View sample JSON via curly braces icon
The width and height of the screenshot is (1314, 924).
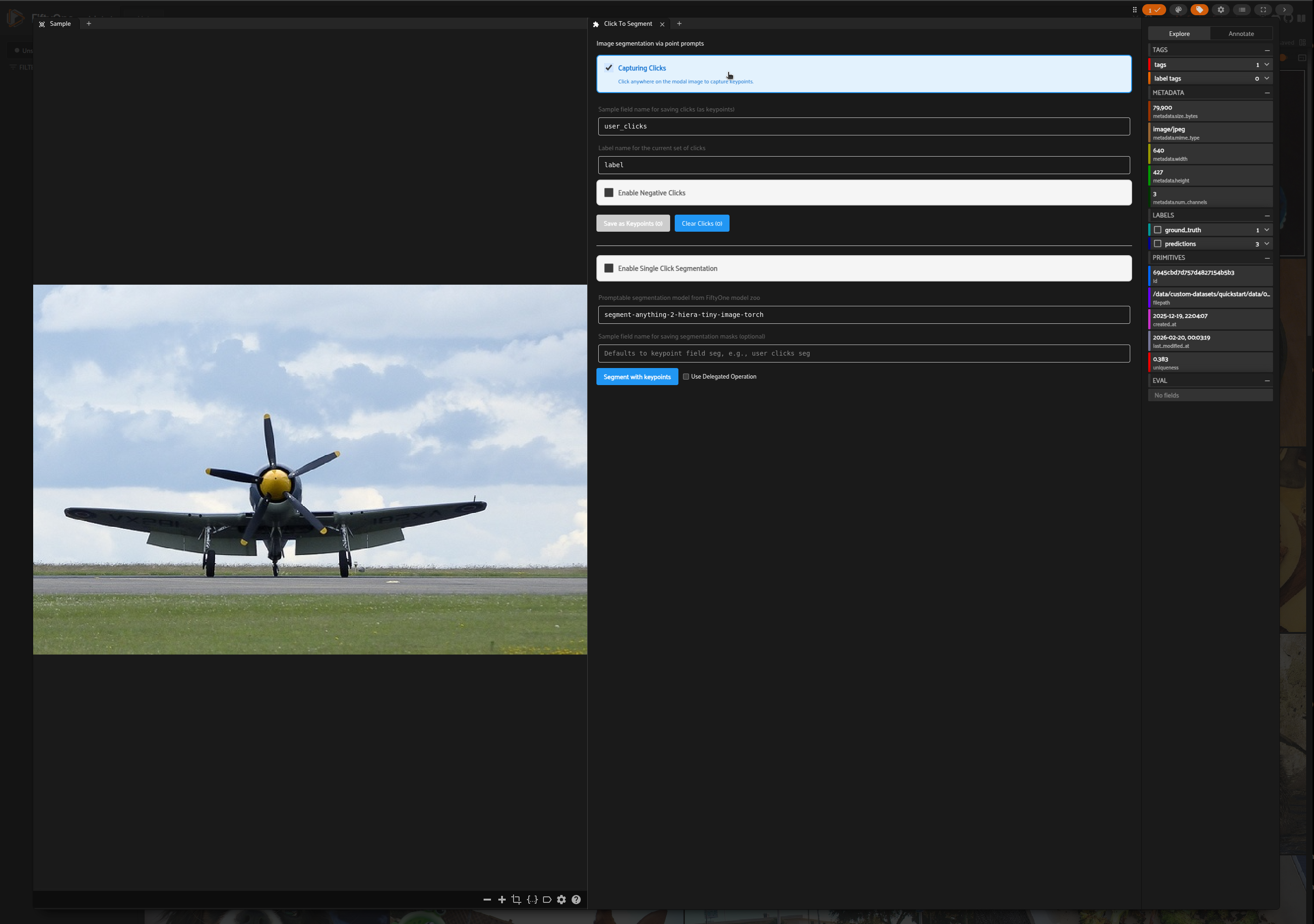[x=532, y=900]
